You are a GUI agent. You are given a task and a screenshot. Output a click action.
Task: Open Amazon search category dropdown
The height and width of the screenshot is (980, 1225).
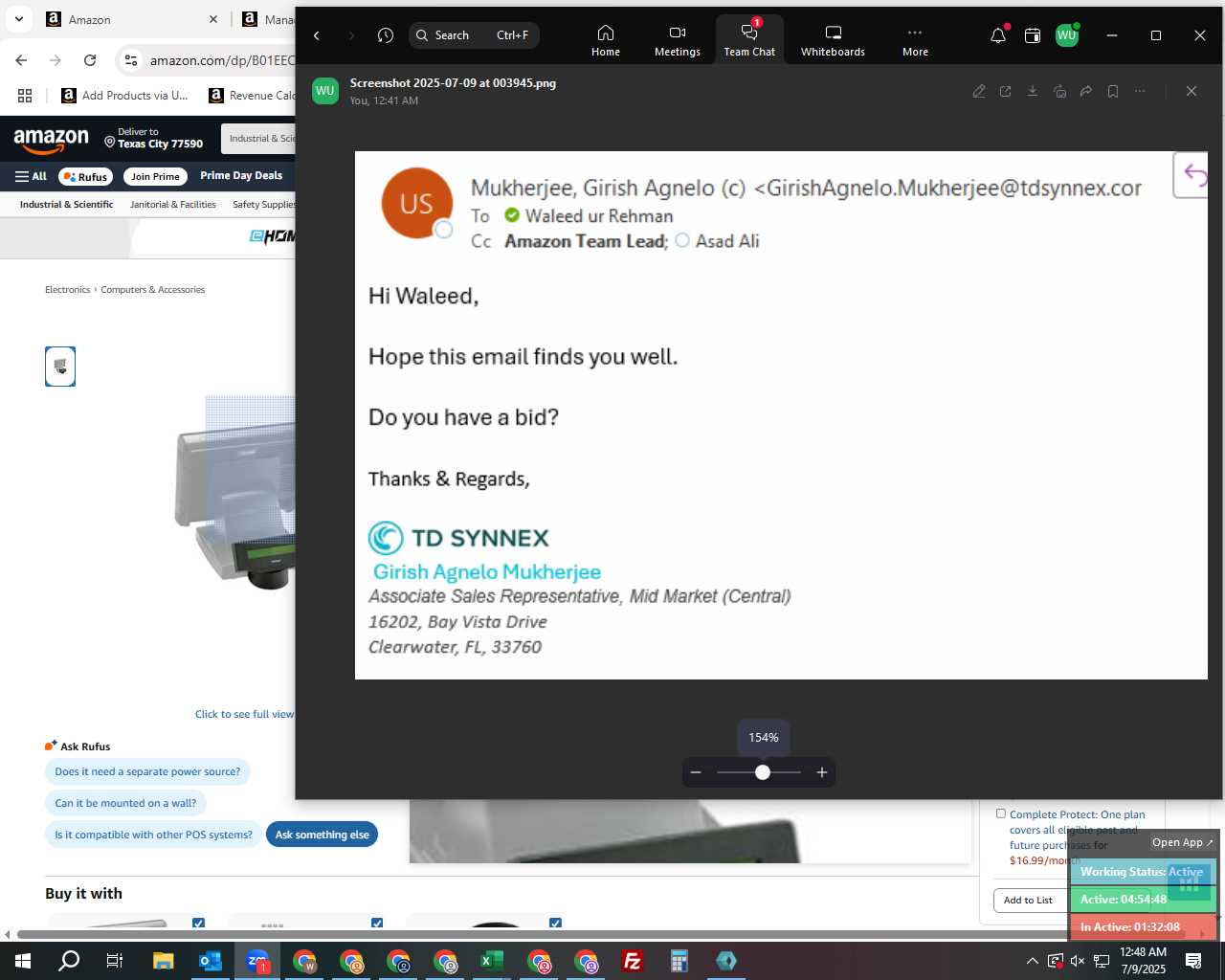point(258,139)
